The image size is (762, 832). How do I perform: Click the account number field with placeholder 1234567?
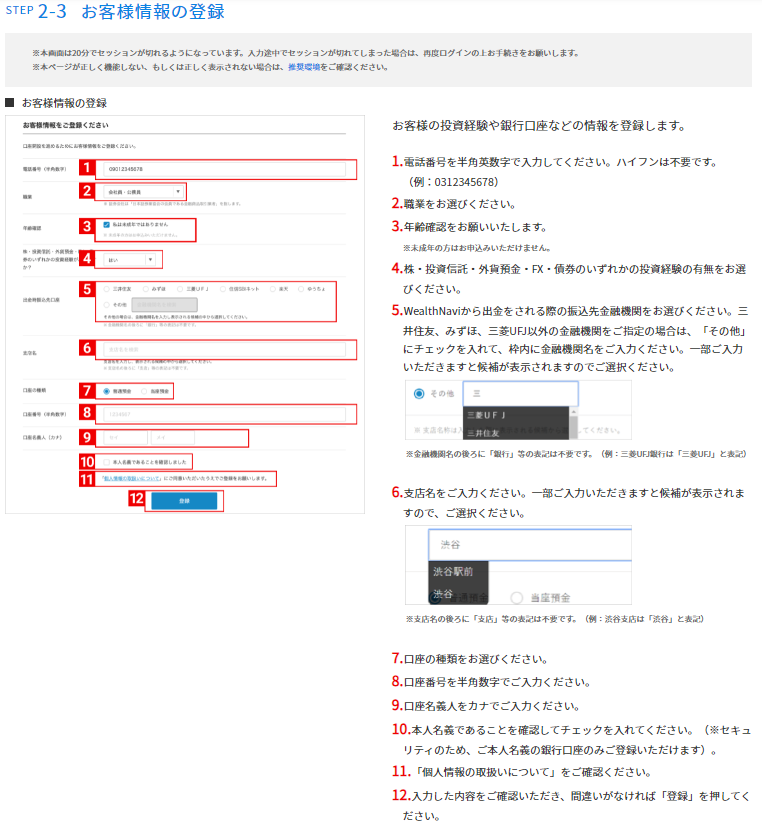224,414
